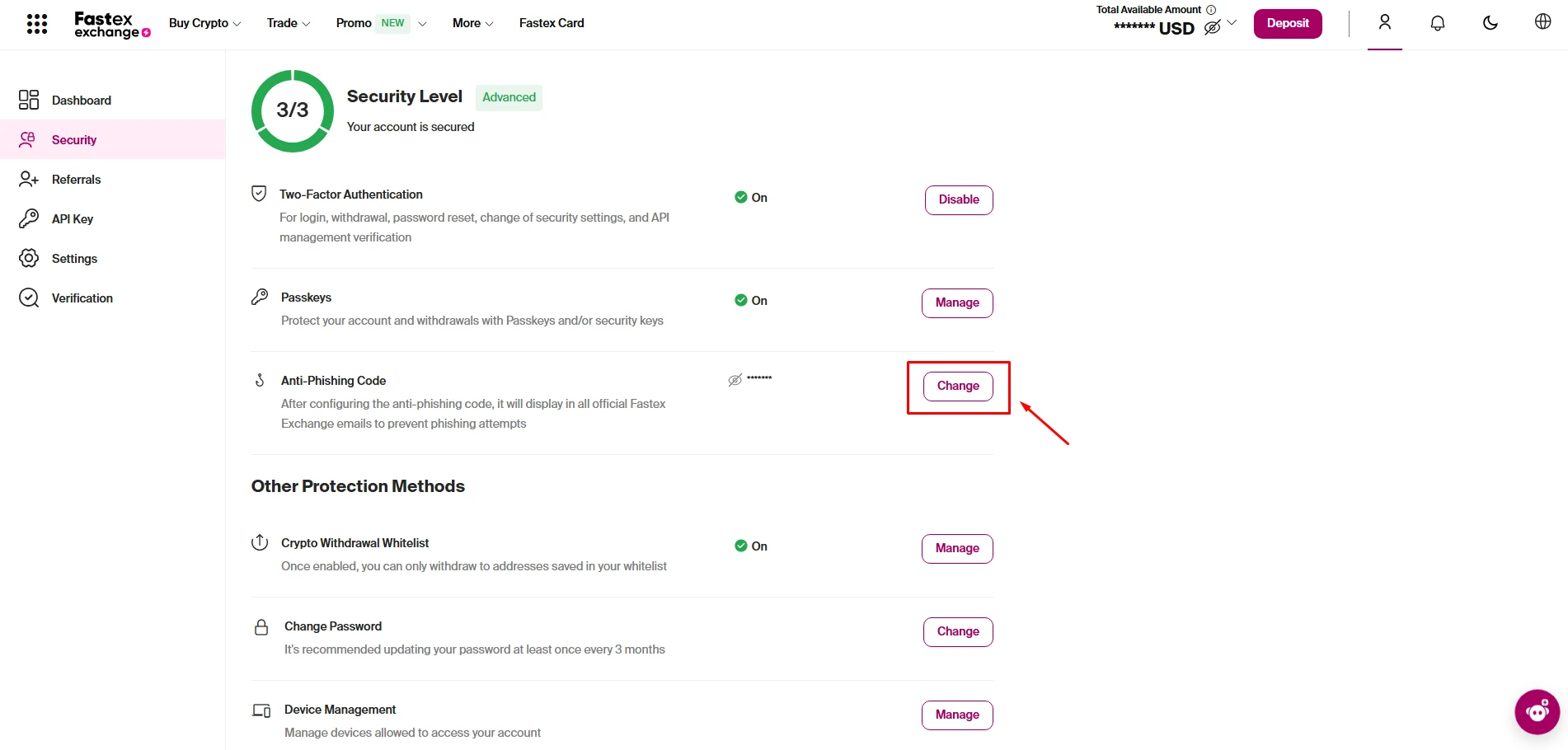Click the 3/3 security level progress ring
This screenshot has height=750, width=1568.
click(x=293, y=110)
